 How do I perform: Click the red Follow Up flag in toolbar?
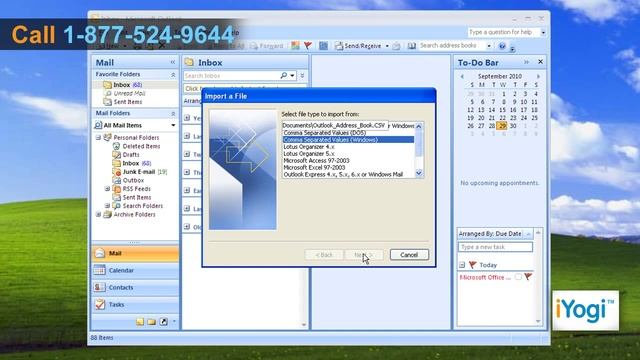308,46
